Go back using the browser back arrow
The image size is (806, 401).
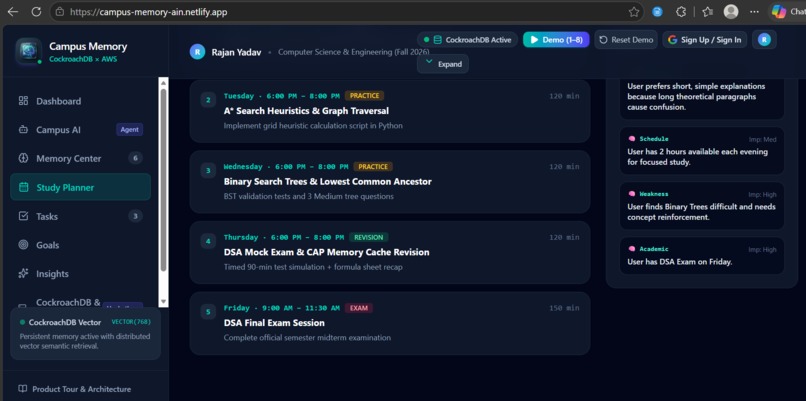(x=12, y=11)
